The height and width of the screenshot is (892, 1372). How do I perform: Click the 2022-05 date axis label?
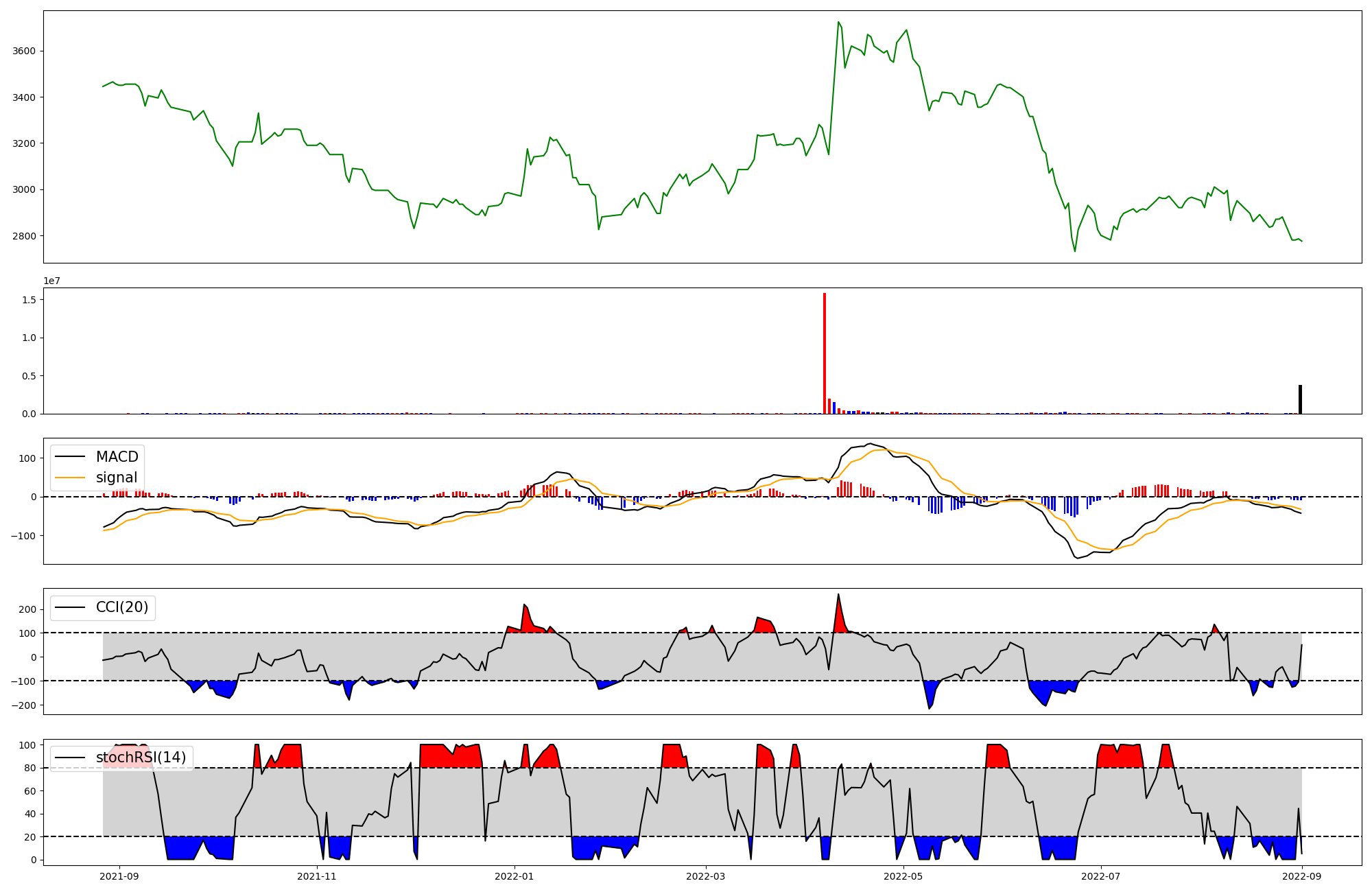(903, 876)
